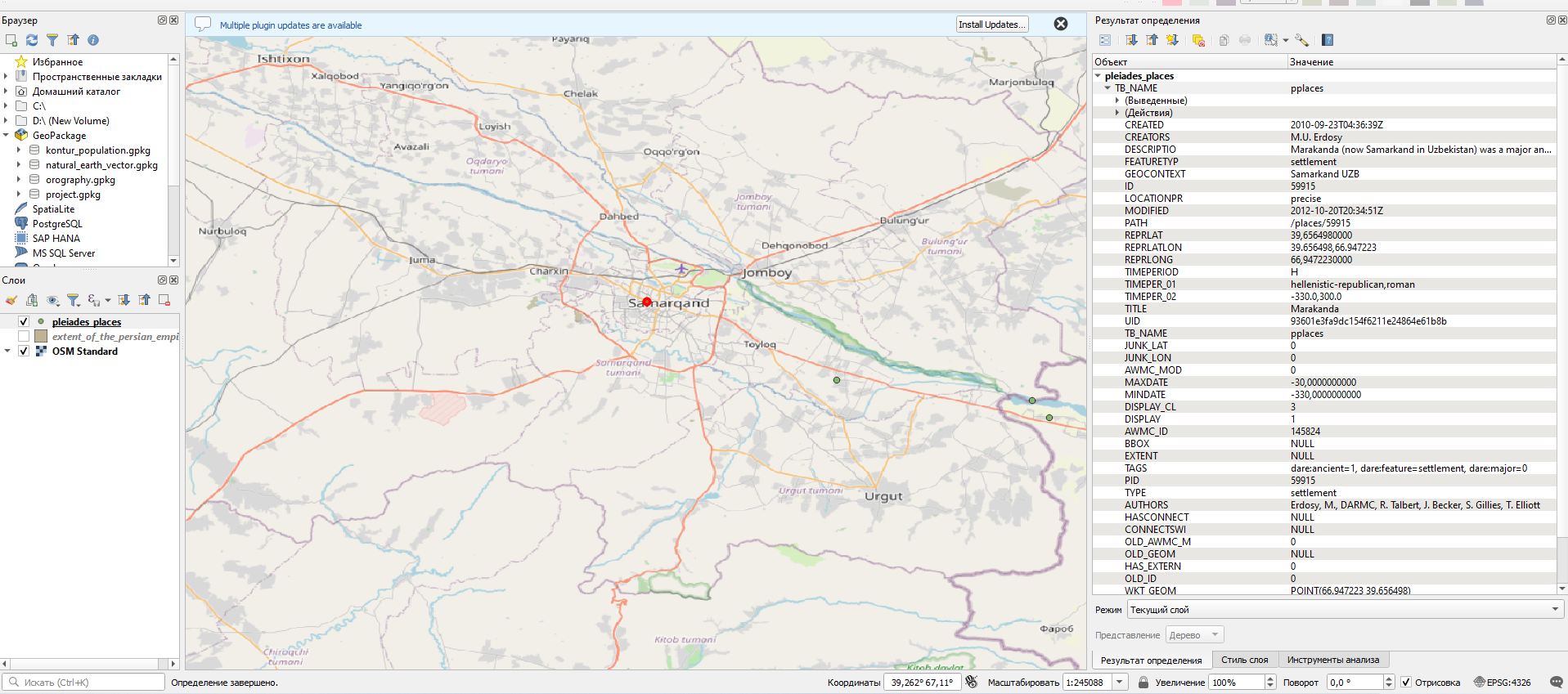Dismiss plugin updates message bar

(x=1061, y=24)
